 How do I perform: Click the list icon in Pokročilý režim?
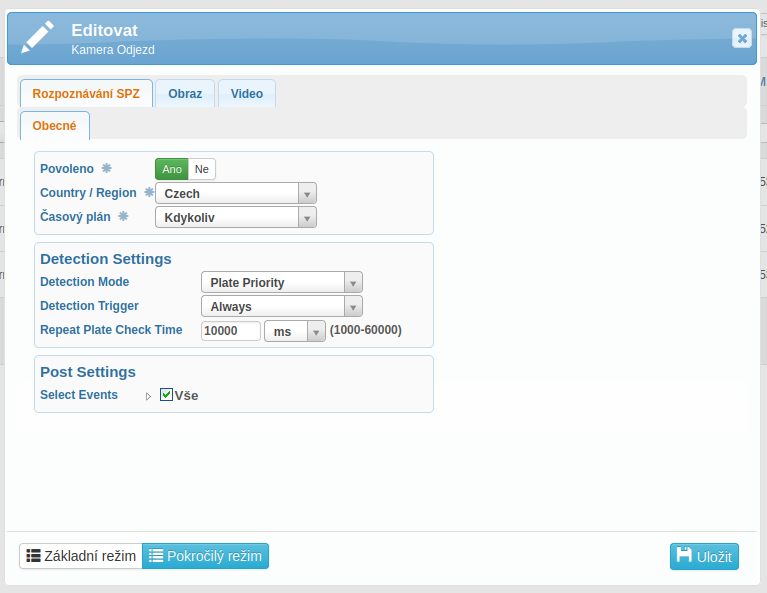156,556
